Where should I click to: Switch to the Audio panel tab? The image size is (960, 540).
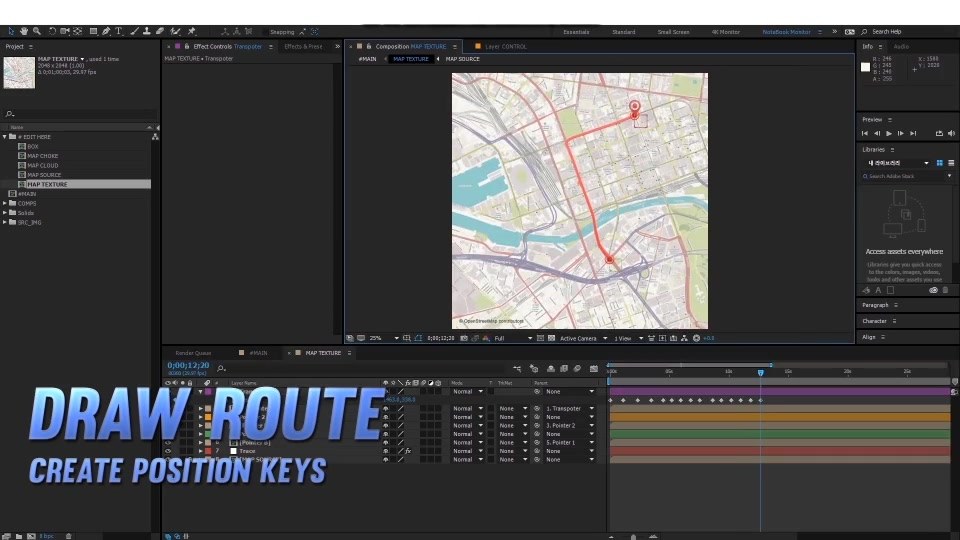point(901,47)
